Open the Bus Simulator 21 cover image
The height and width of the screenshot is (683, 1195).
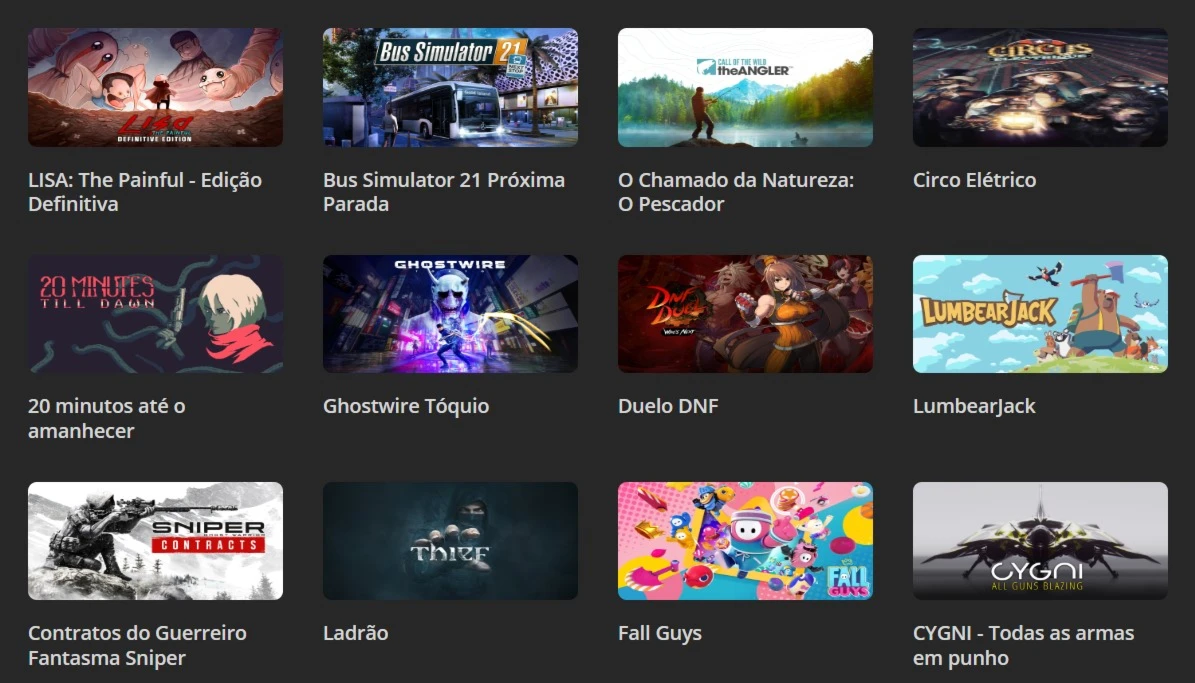pos(450,87)
